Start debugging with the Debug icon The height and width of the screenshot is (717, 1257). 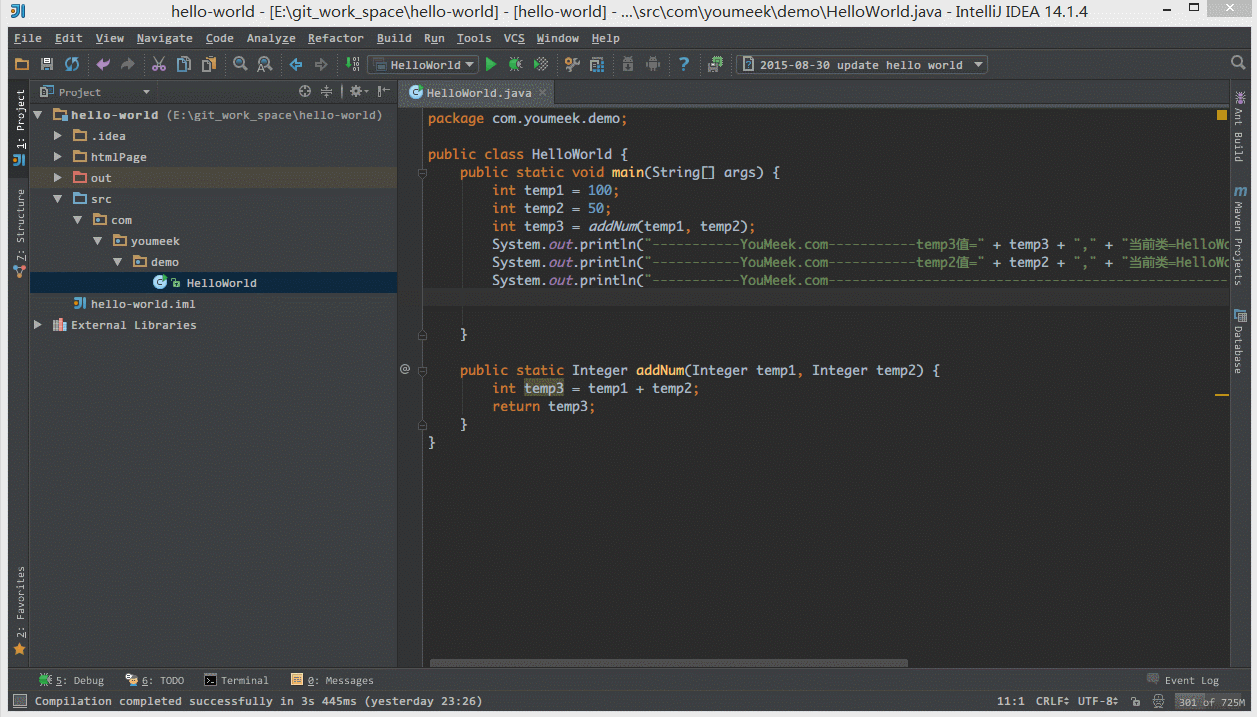click(x=514, y=63)
